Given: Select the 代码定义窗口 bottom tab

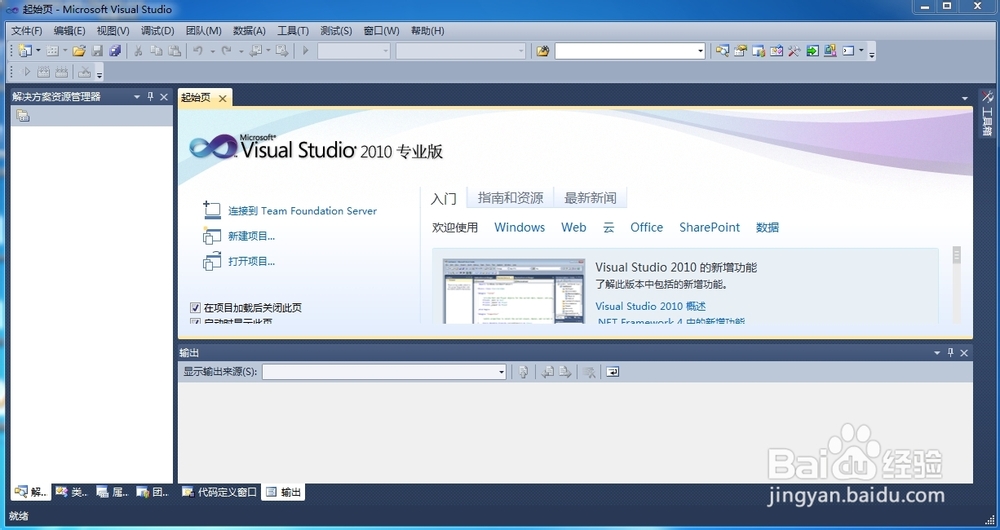Looking at the screenshot, I should (x=219, y=492).
